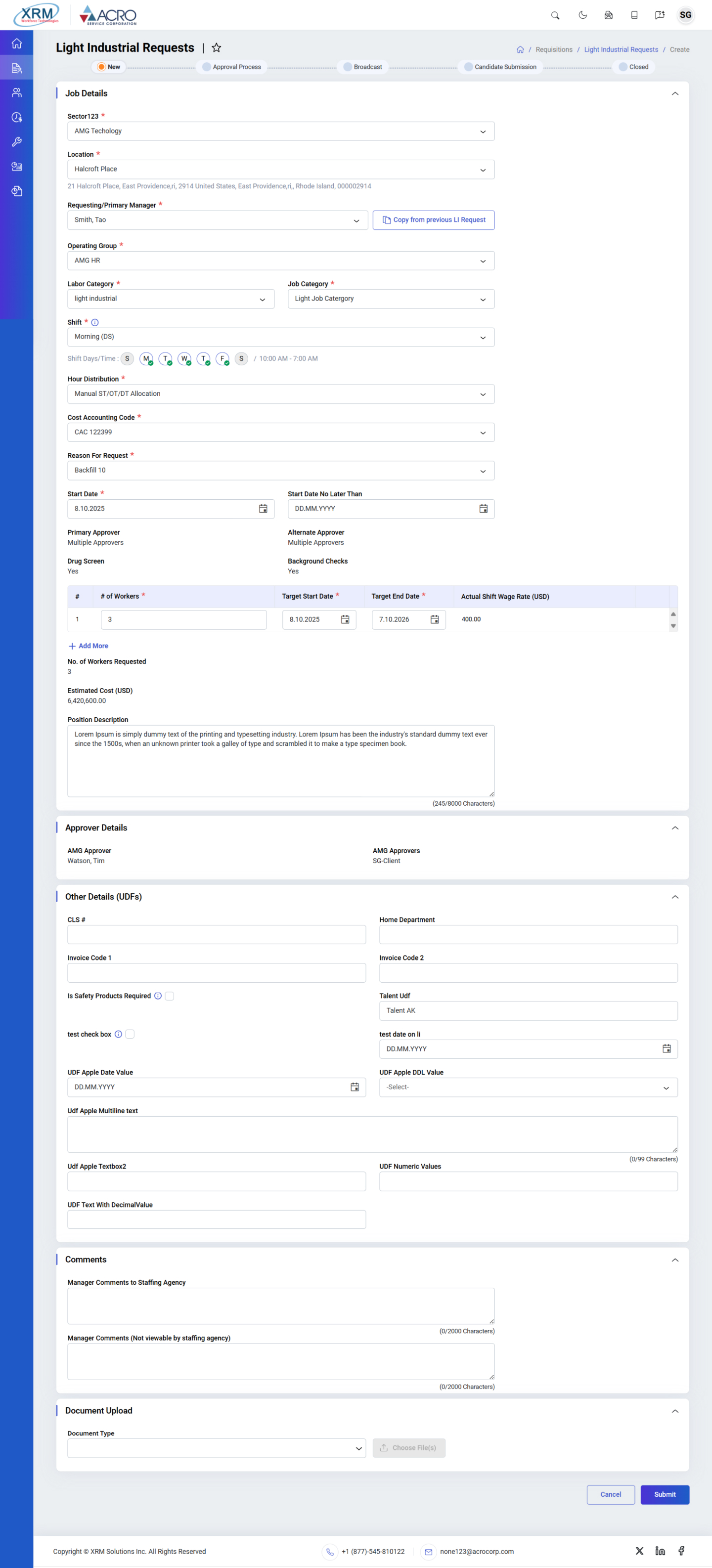Open the LinkedIn icon in footer
This screenshot has width=712, height=1568.
(660, 1551)
